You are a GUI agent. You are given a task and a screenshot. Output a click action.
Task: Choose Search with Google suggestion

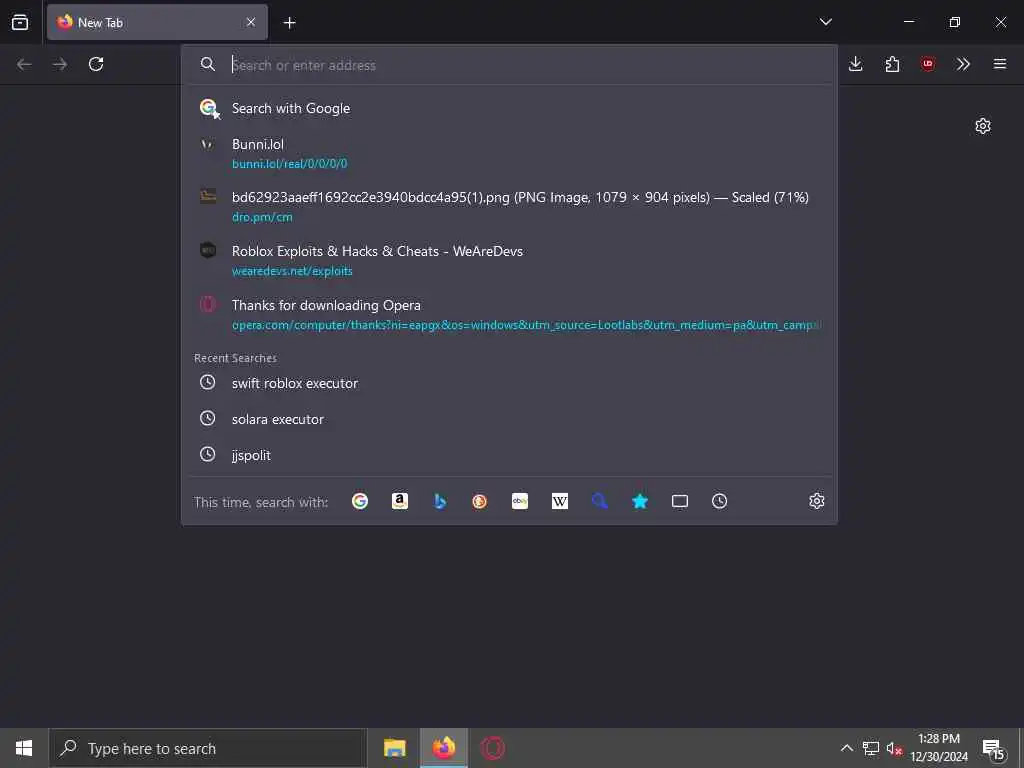point(509,108)
